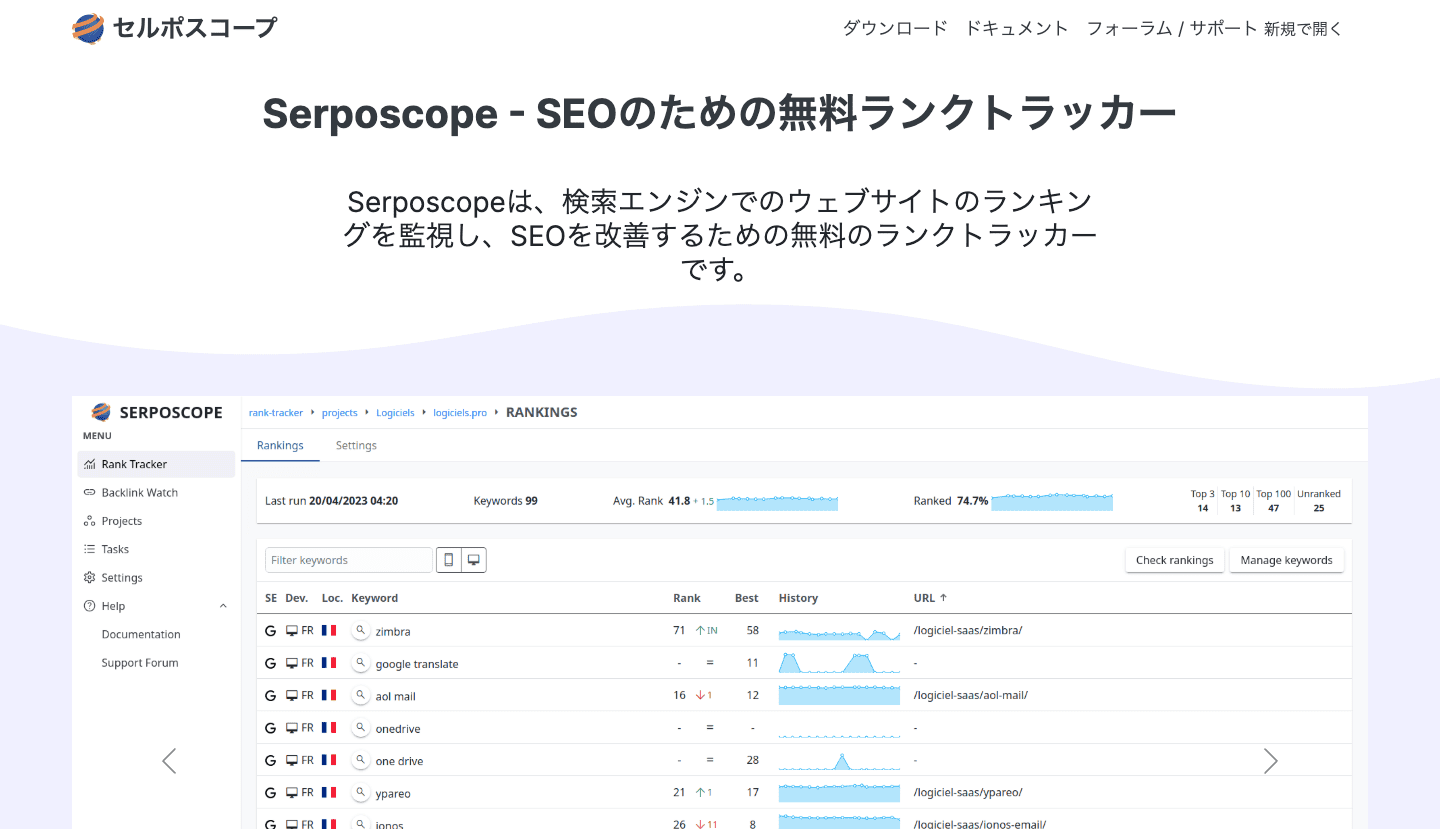Open Settings via the gear icon
The image size is (1440, 829).
(91, 577)
